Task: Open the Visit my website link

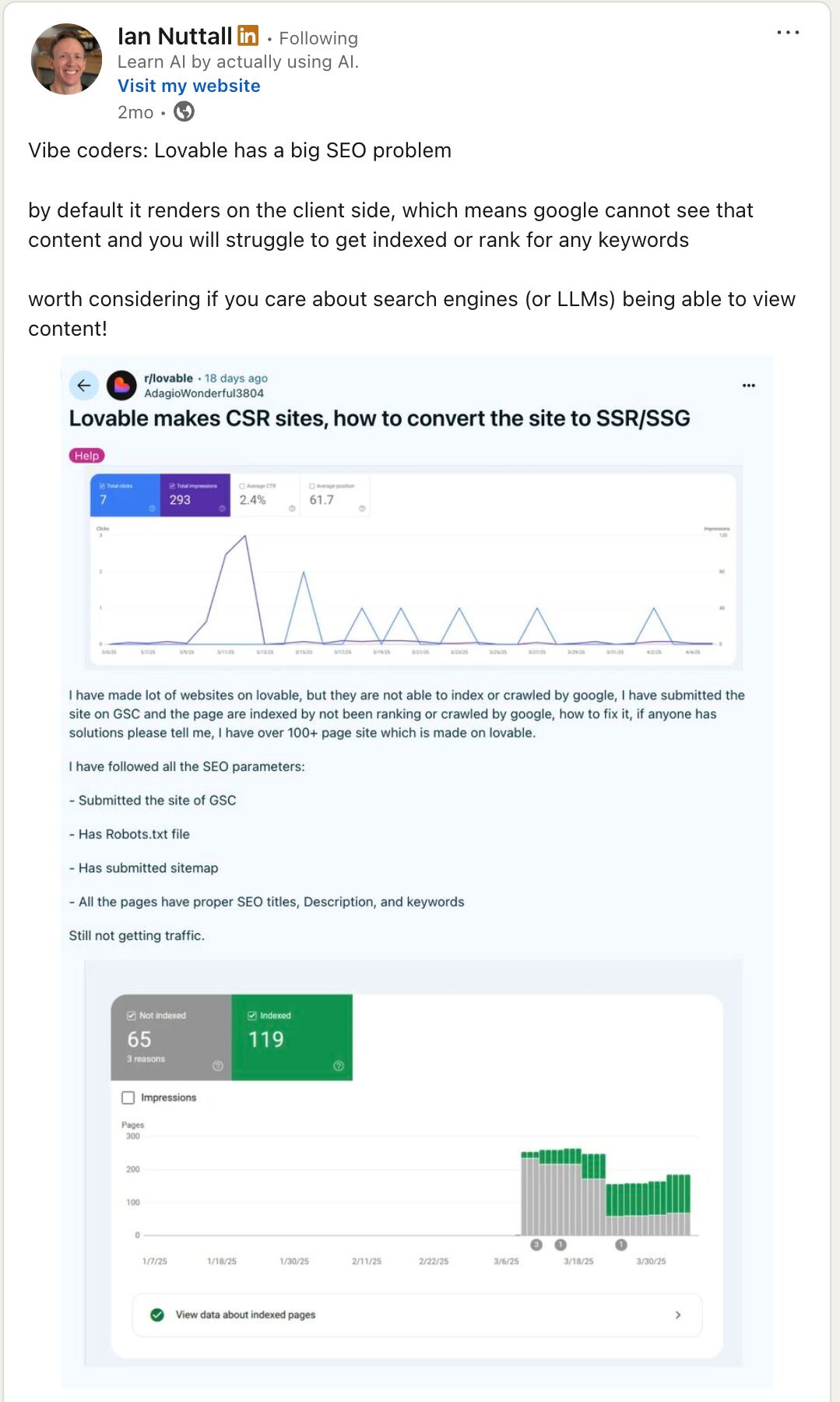Action: [189, 86]
